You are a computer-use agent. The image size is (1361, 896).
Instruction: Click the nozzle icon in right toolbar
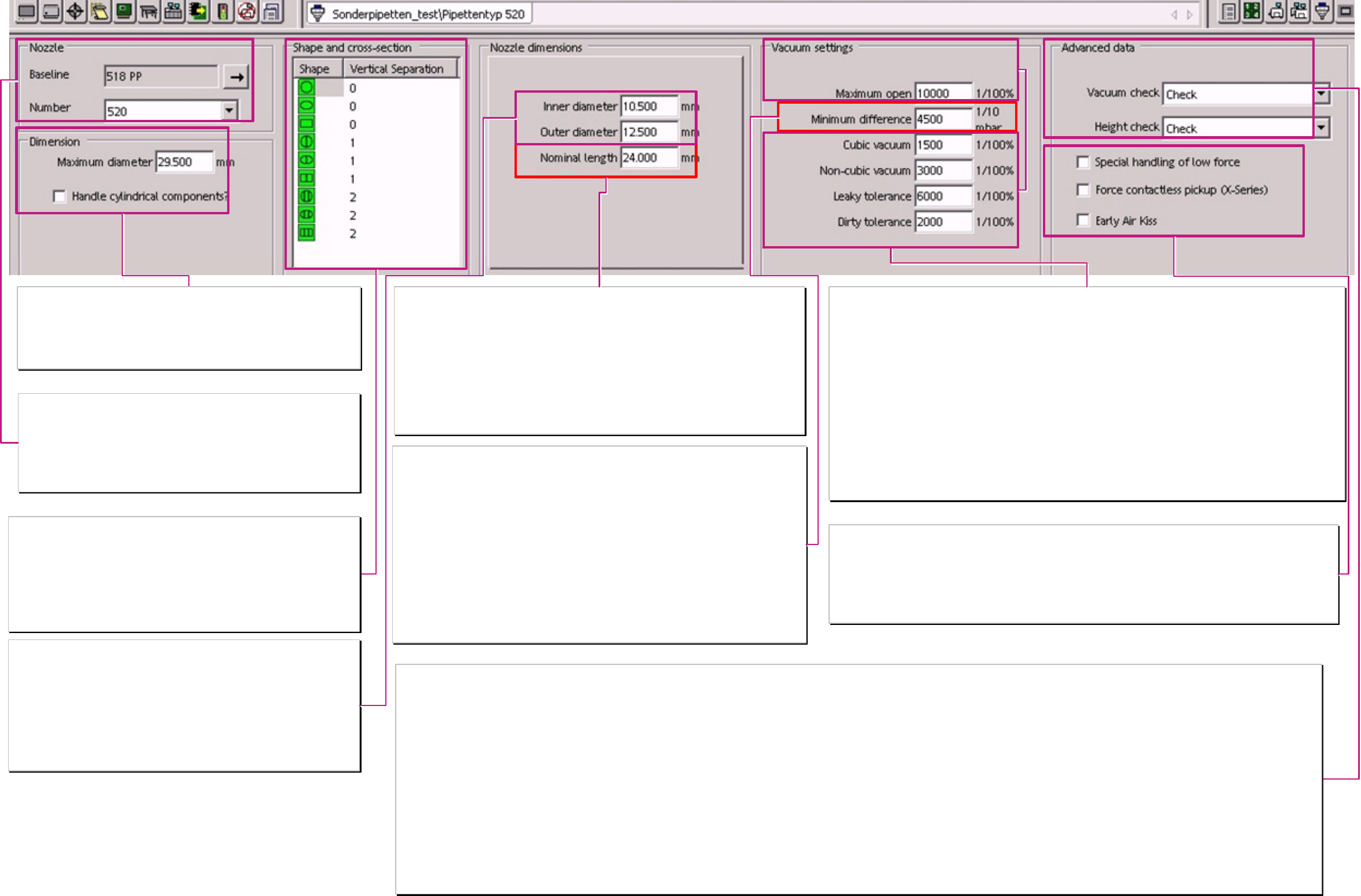click(x=1322, y=12)
